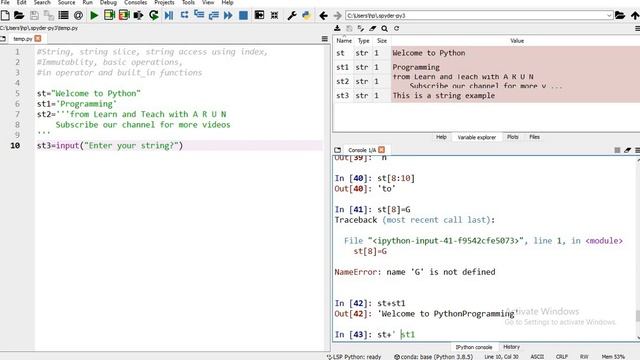Select the temp.py editor tab

point(22,39)
